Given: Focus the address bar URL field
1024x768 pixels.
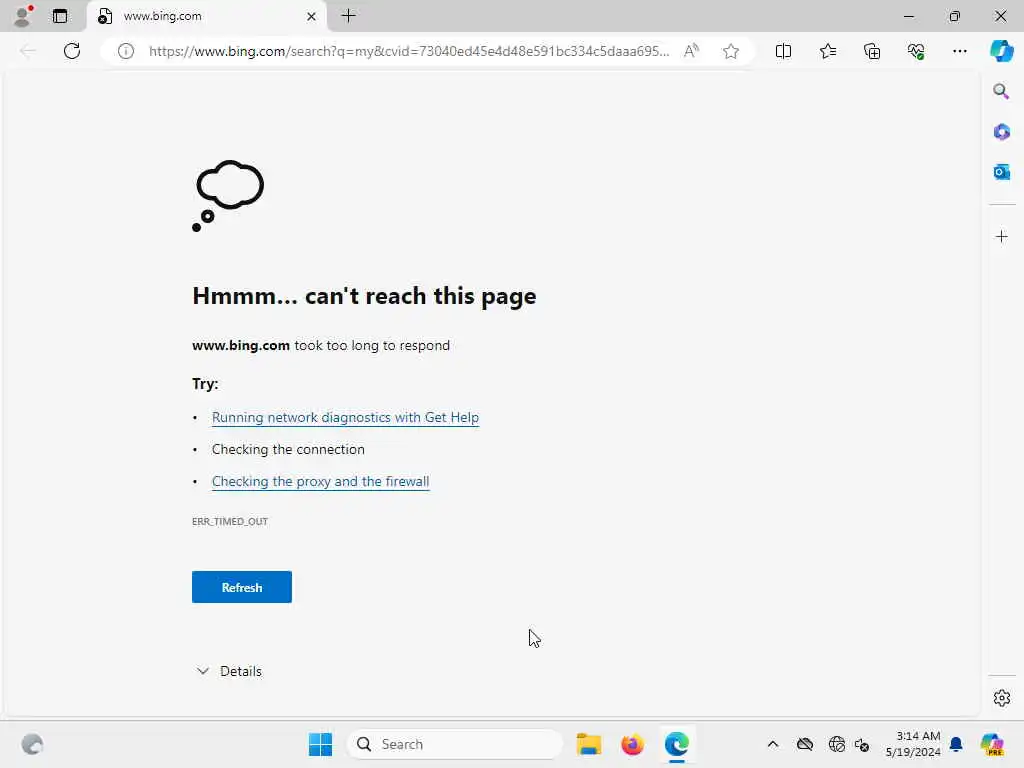Looking at the screenshot, I should click(409, 51).
